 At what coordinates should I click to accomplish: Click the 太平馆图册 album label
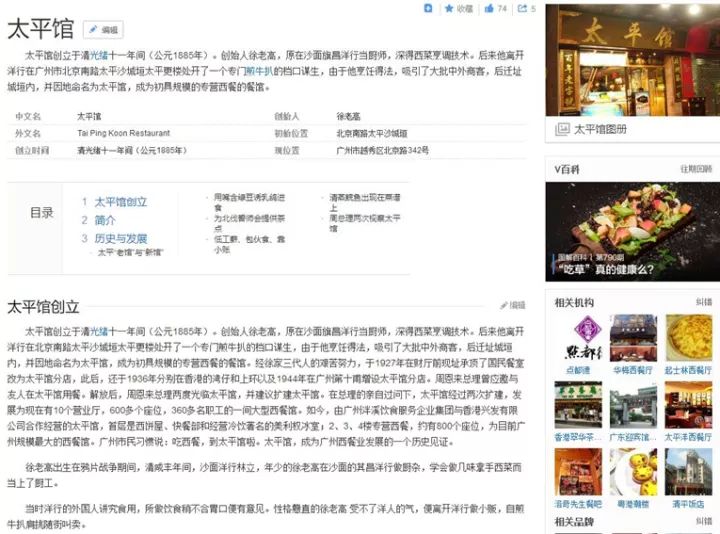tap(600, 129)
